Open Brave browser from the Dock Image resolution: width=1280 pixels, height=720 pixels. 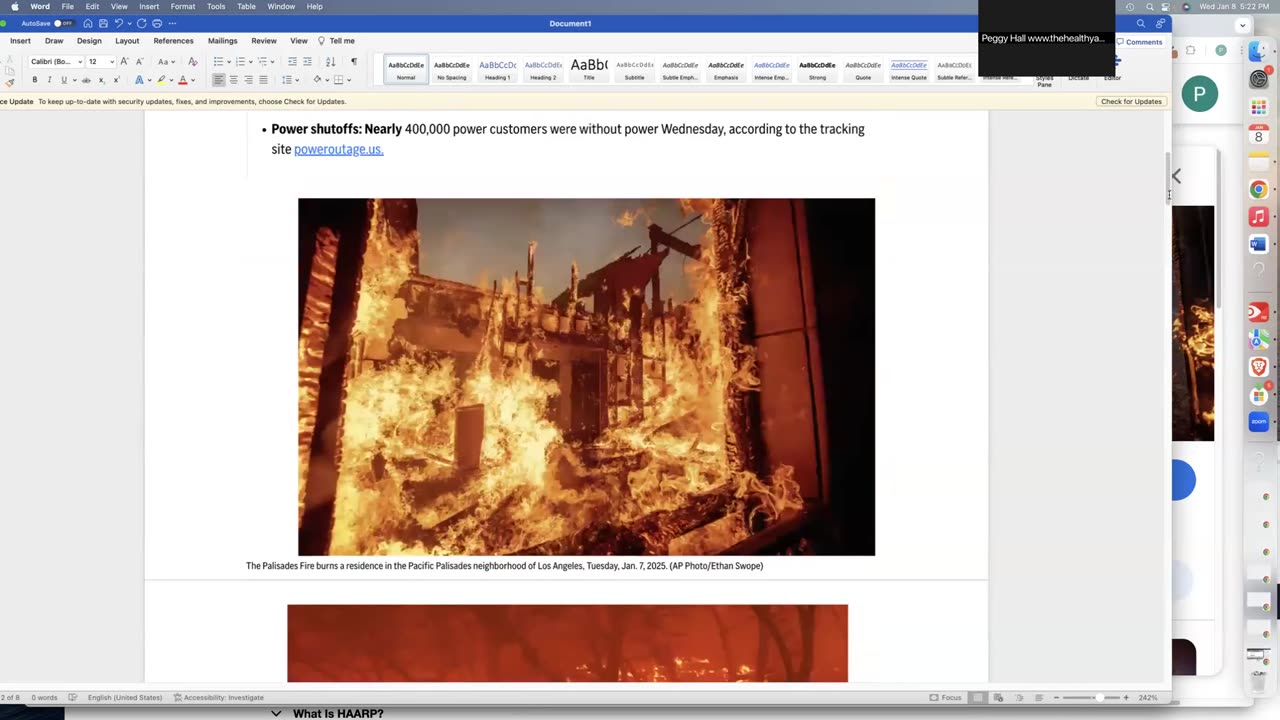pyautogui.click(x=1258, y=368)
